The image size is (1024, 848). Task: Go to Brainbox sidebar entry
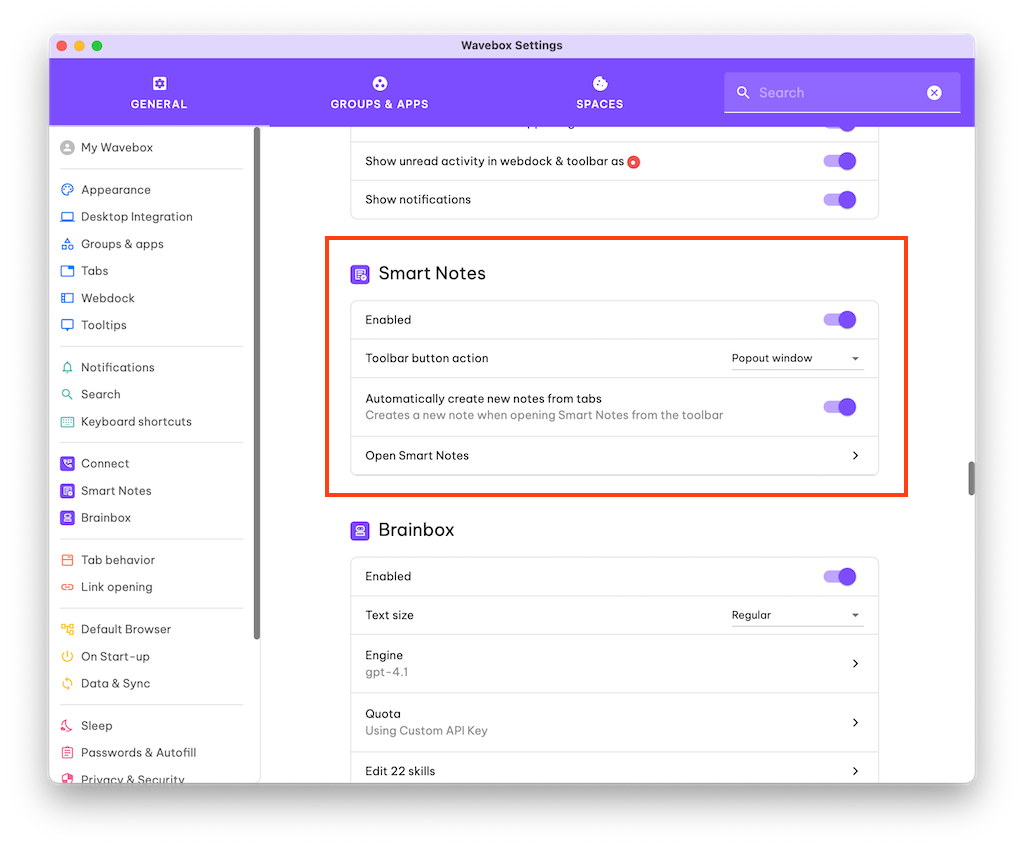[x=106, y=518]
